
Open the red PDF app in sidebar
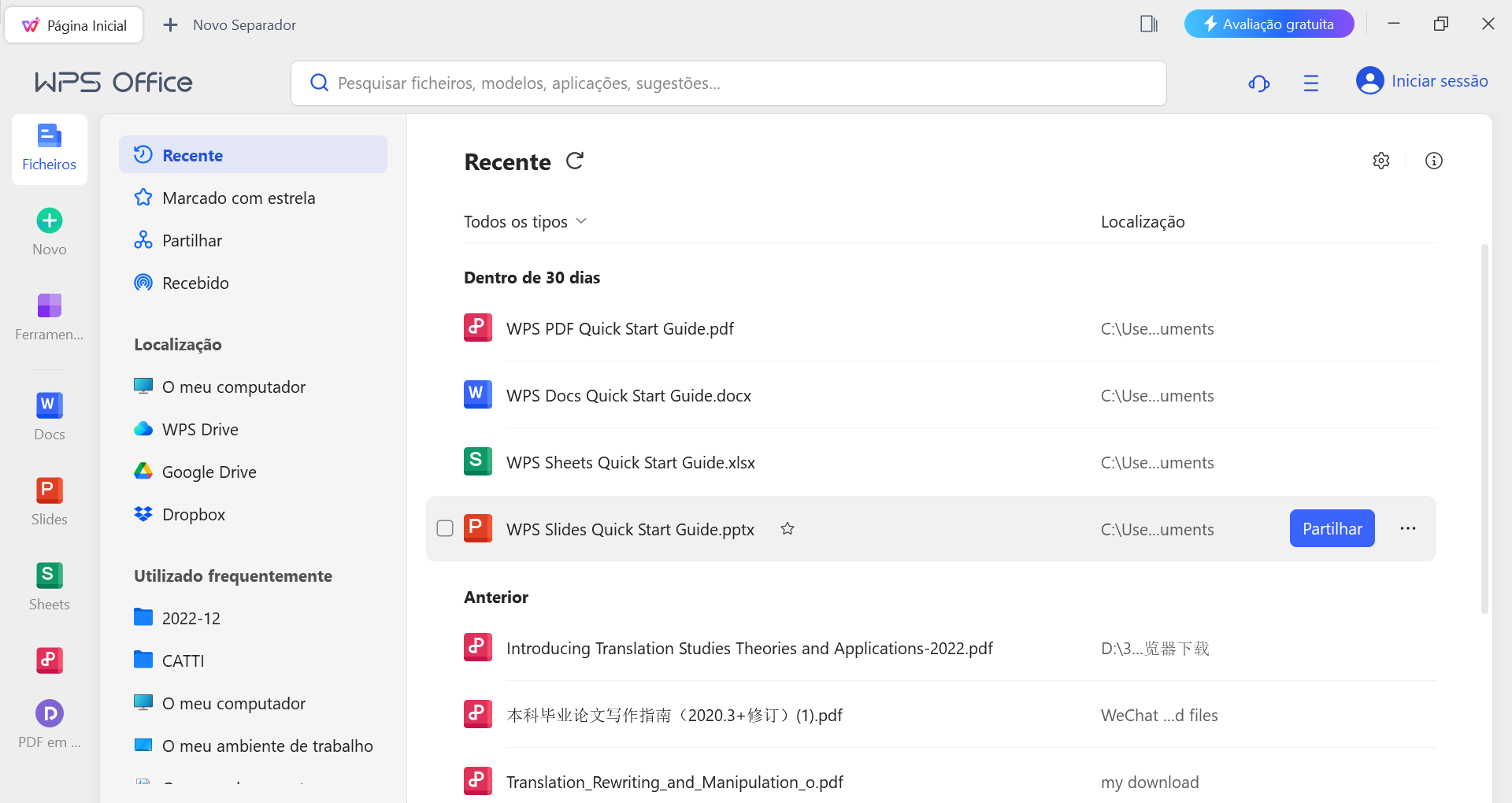click(49, 660)
